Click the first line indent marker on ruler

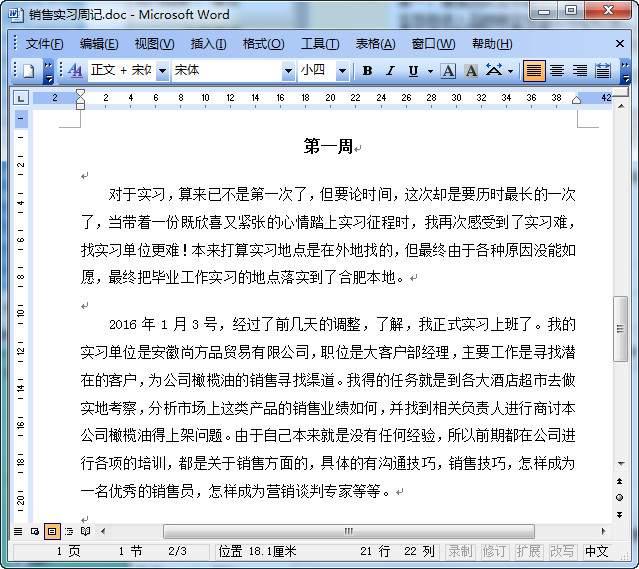pos(80,94)
